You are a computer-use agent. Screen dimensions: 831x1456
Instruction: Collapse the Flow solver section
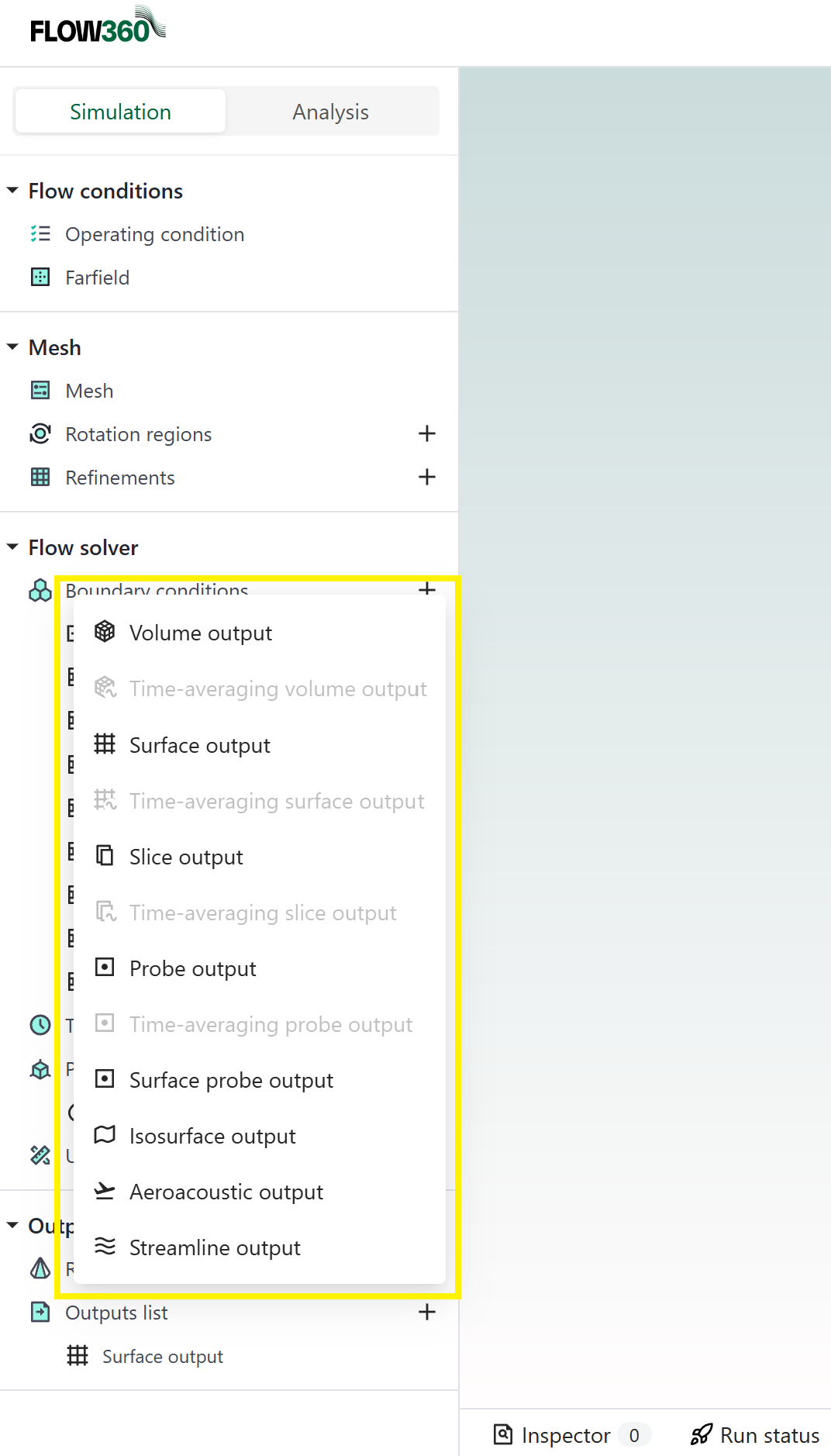pyautogui.click(x=12, y=547)
